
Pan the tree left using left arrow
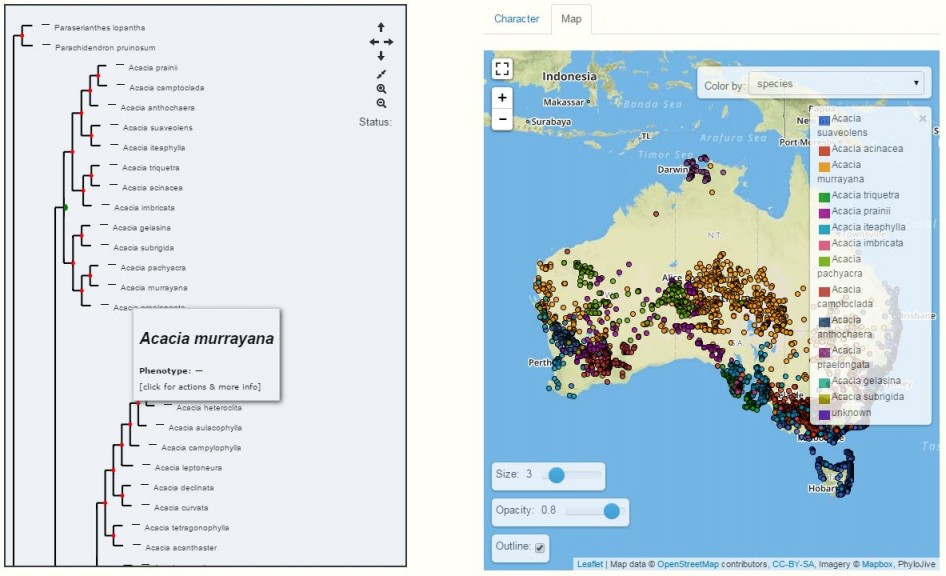[374, 42]
